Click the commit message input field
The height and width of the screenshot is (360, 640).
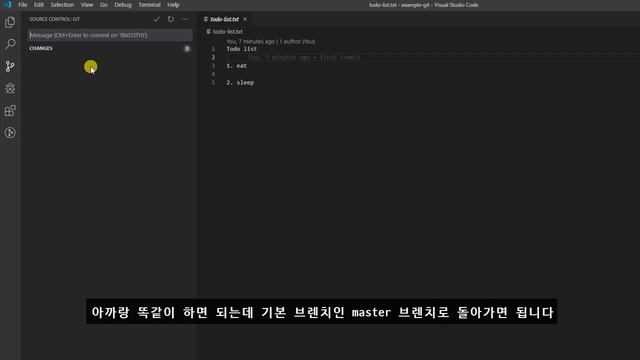pos(110,35)
